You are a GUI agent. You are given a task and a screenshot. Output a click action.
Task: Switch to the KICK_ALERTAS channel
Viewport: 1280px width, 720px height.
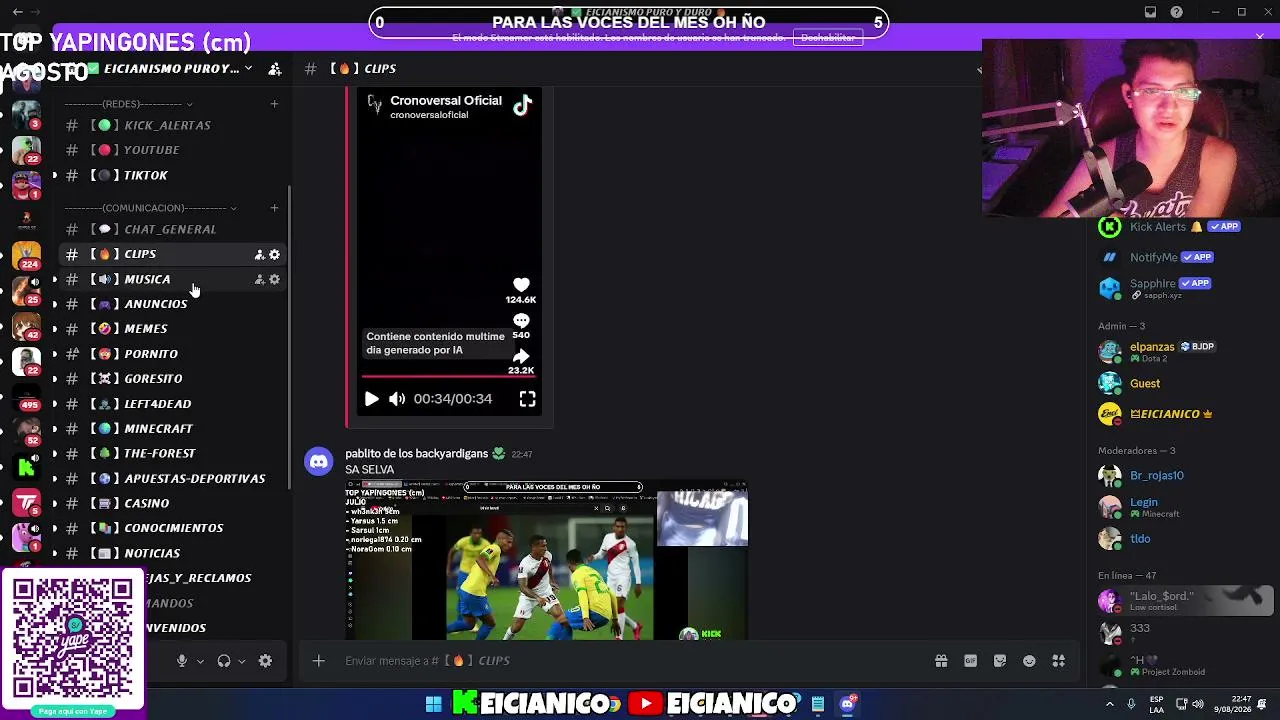pos(173,125)
